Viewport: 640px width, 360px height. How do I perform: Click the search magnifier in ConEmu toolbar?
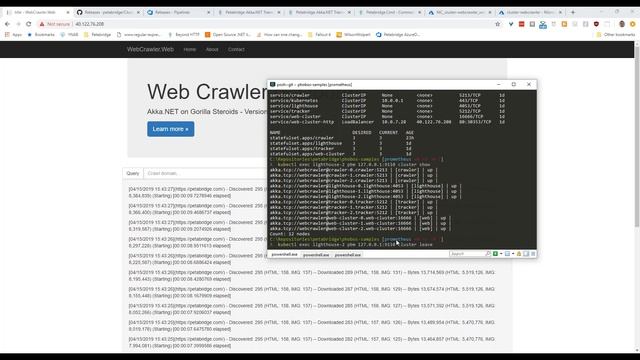[x=488, y=254]
